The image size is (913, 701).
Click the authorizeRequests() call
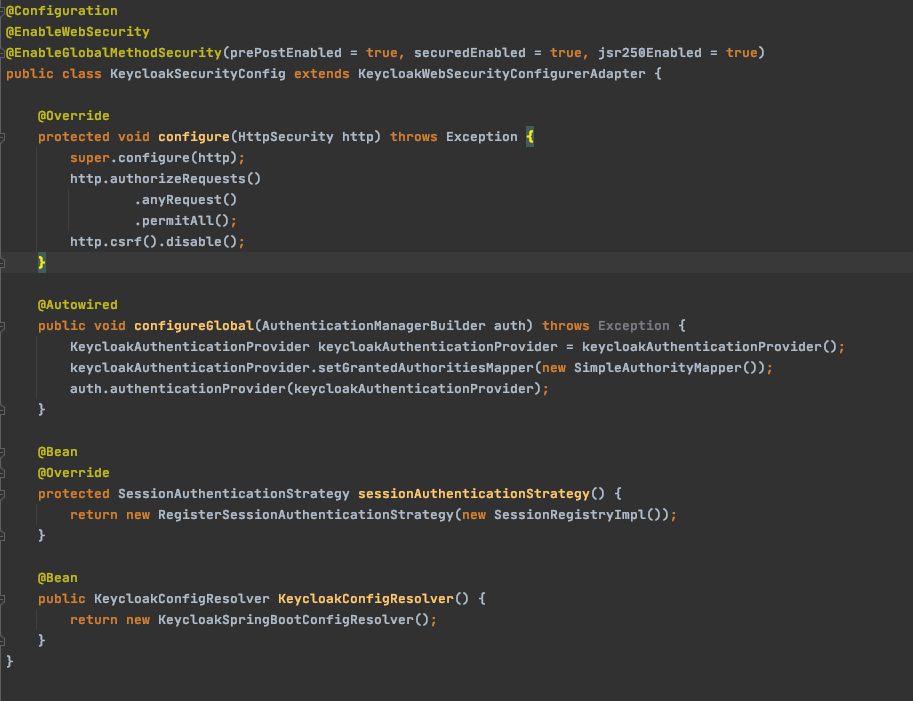click(x=185, y=179)
